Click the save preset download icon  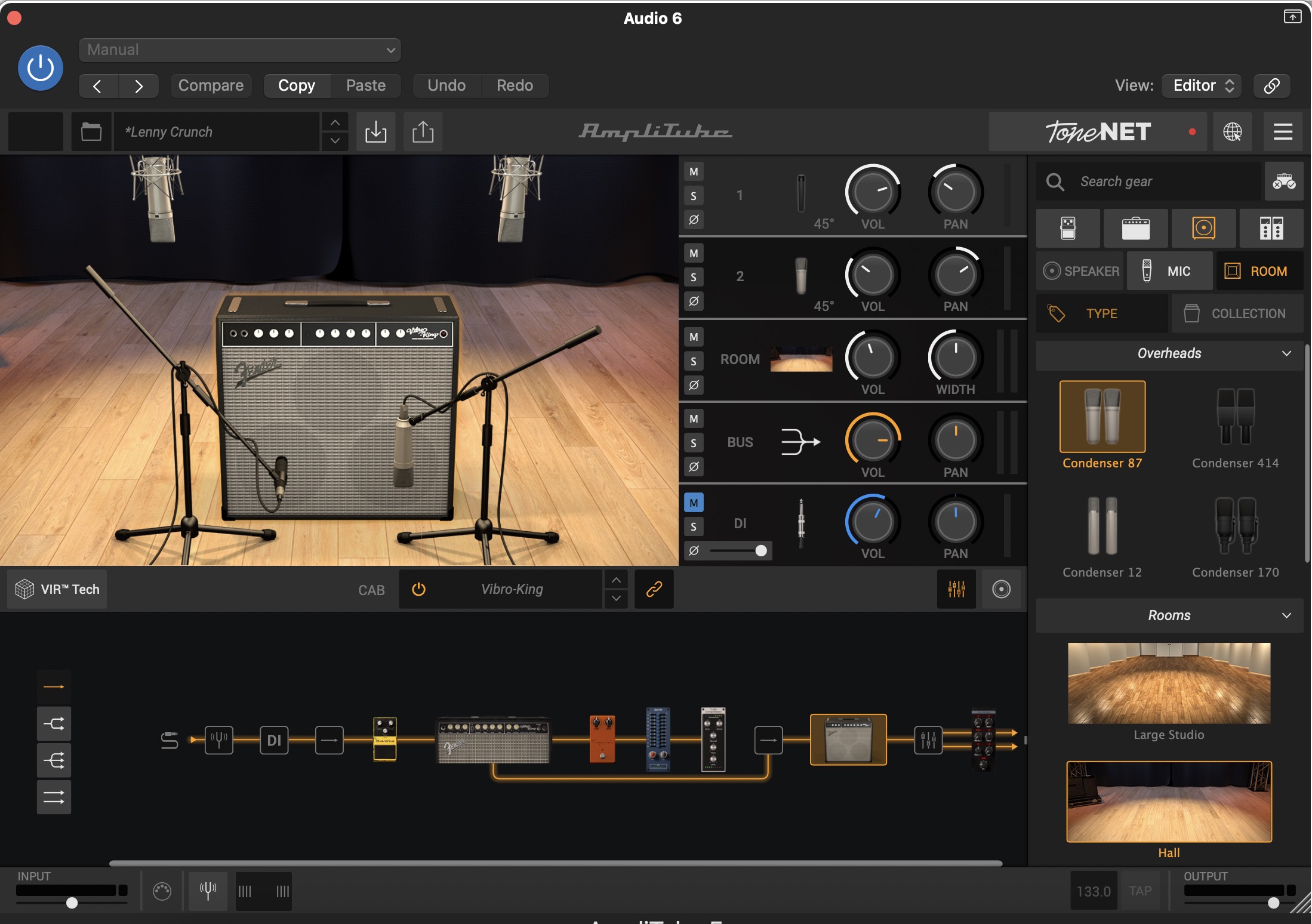point(376,132)
